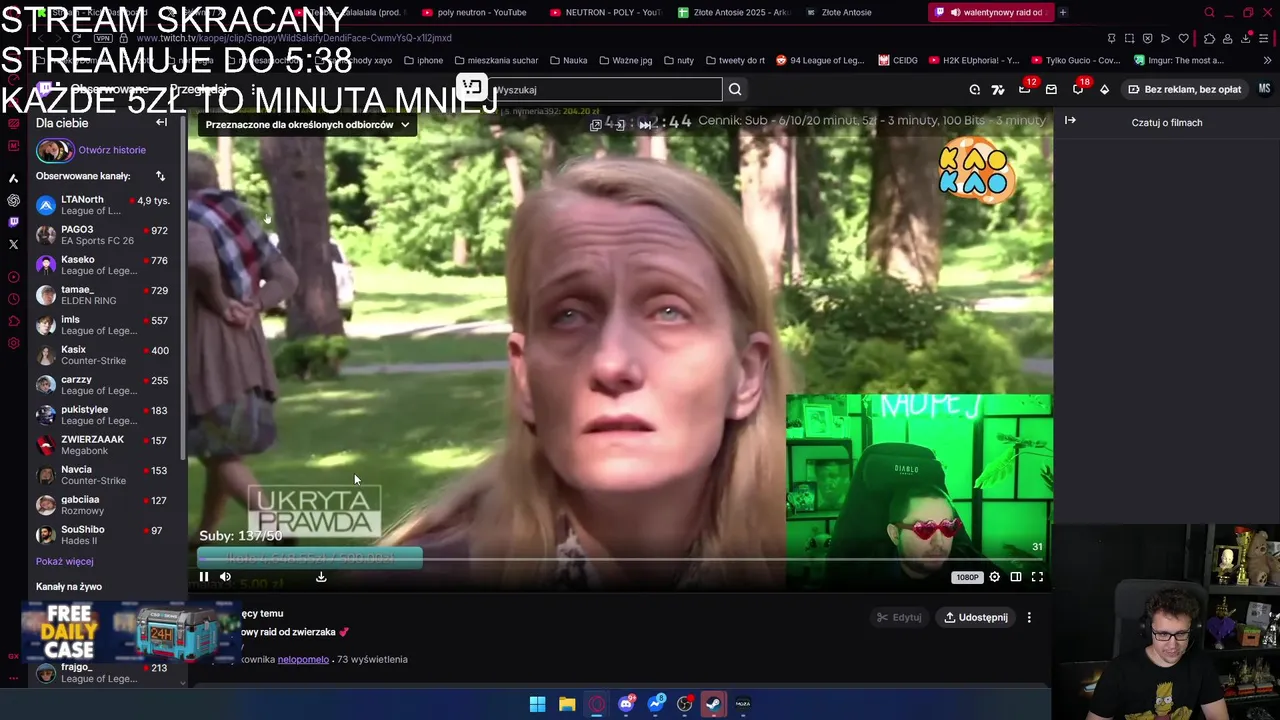1280x720 pixels.
Task: Mute the clip using the volume icon
Action: [225, 577]
